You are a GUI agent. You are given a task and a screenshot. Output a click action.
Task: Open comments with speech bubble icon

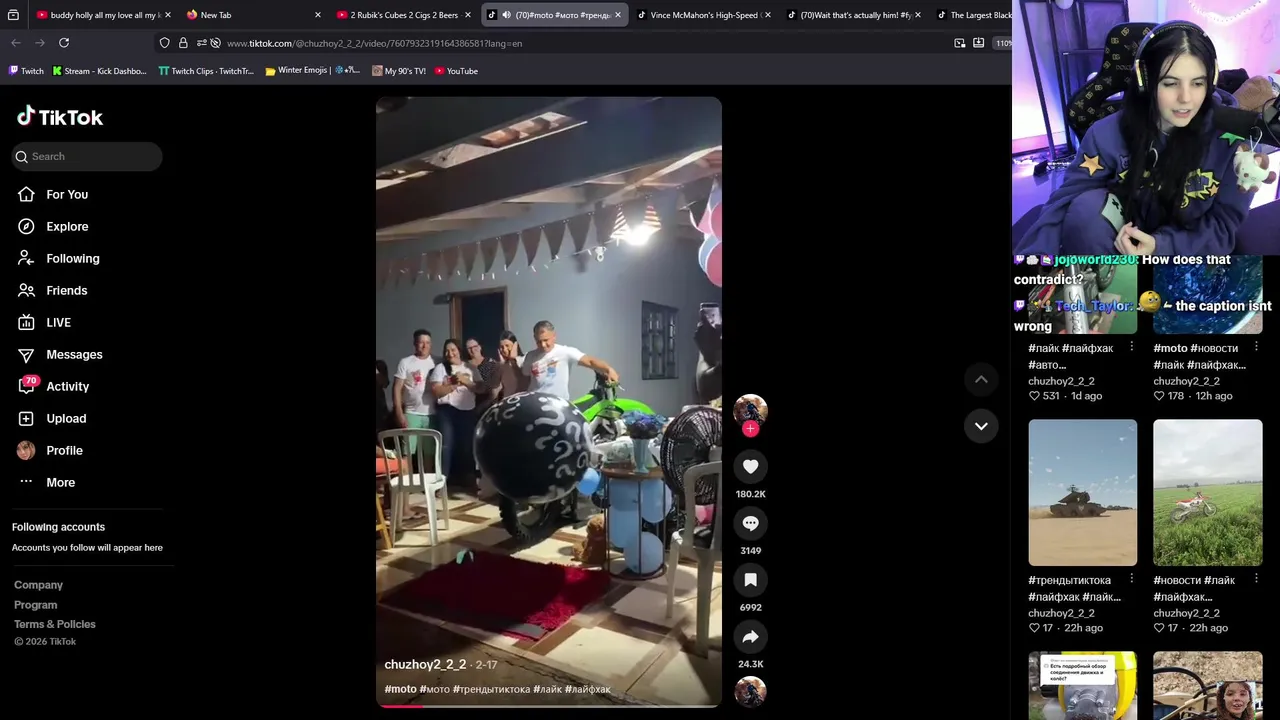click(x=750, y=523)
